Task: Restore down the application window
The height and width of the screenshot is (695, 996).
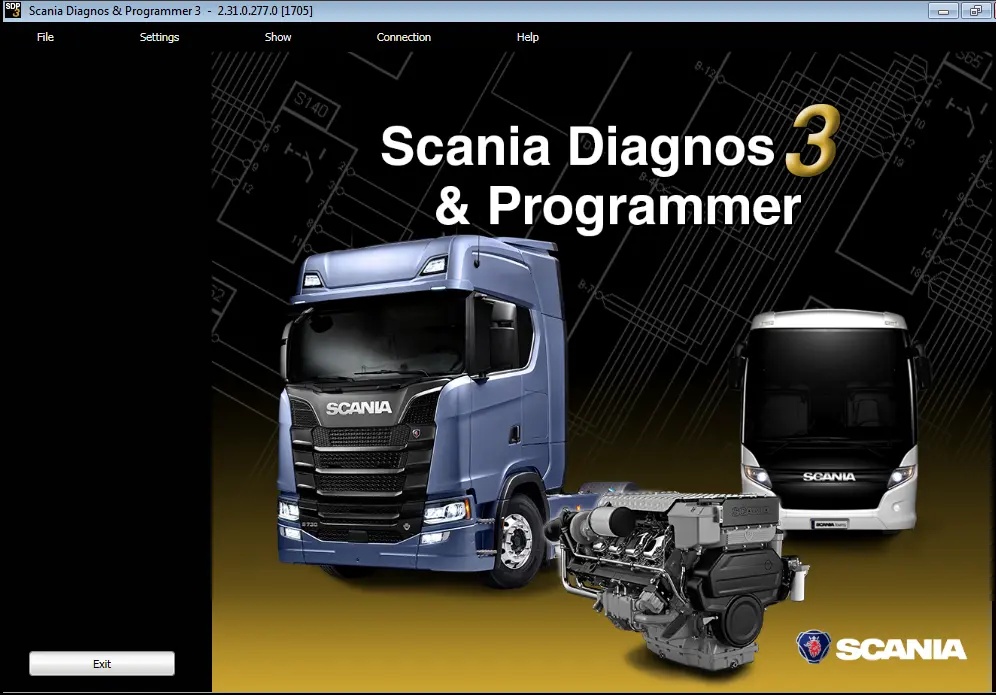Action: (x=976, y=11)
